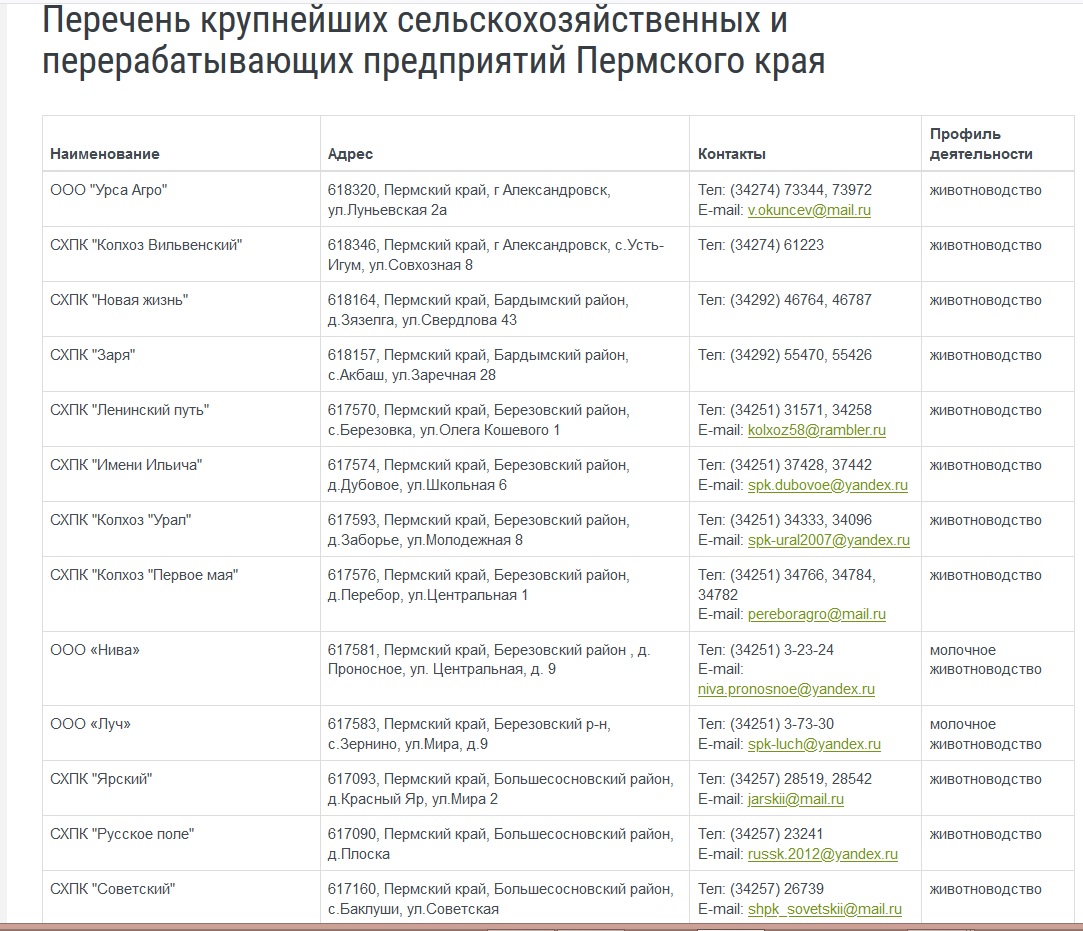Click address д.Красный Яр, ул.Мира 2
The width and height of the screenshot is (1083, 931).
click(x=501, y=789)
